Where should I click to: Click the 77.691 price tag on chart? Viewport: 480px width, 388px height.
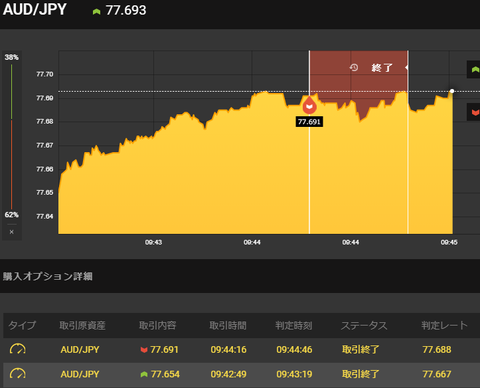click(309, 122)
